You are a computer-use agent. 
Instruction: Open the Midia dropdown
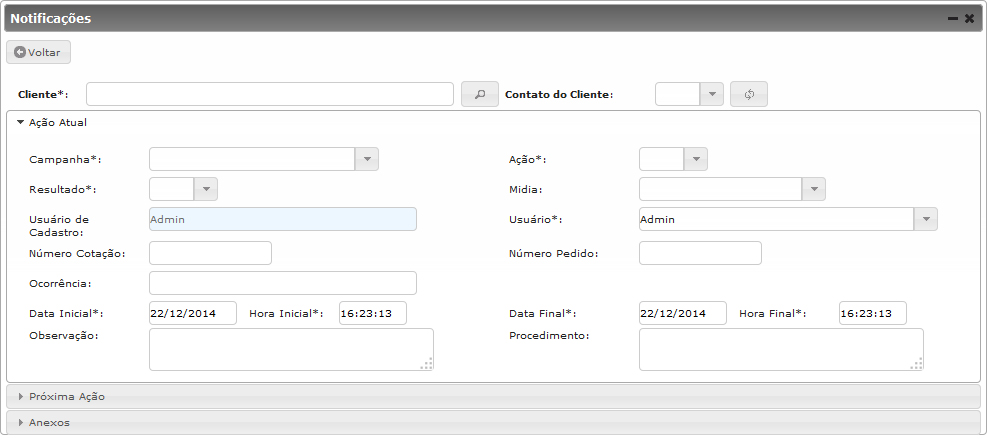[813, 189]
